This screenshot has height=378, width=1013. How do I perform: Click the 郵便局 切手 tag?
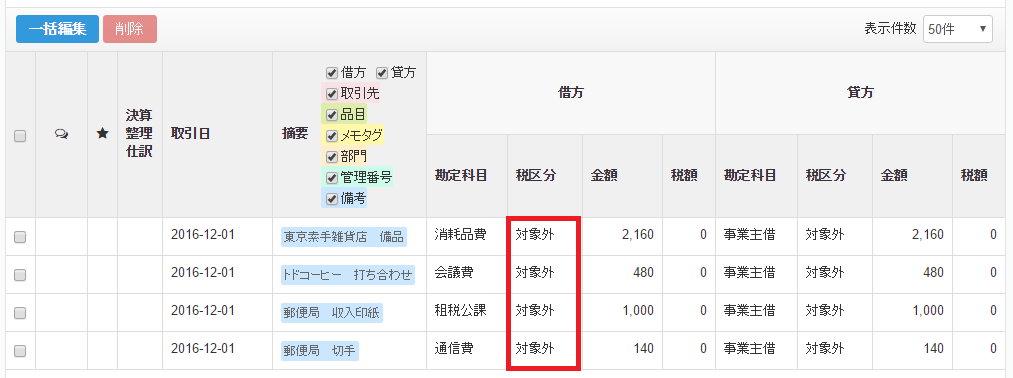point(320,352)
